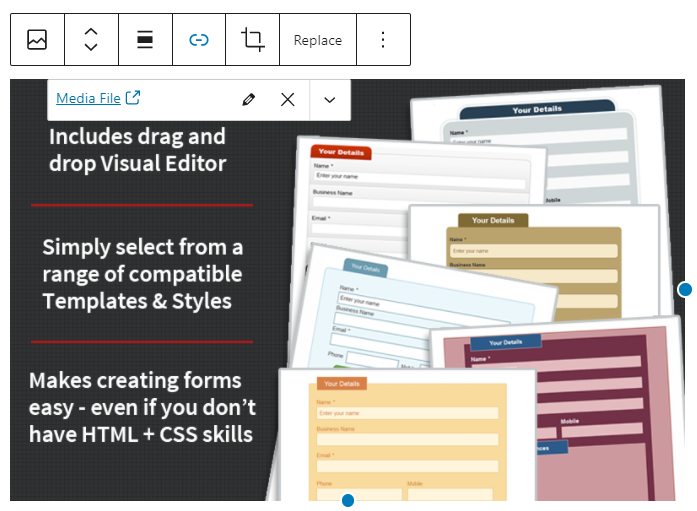
Task: Edit the link using the pencil icon
Action: click(249, 99)
